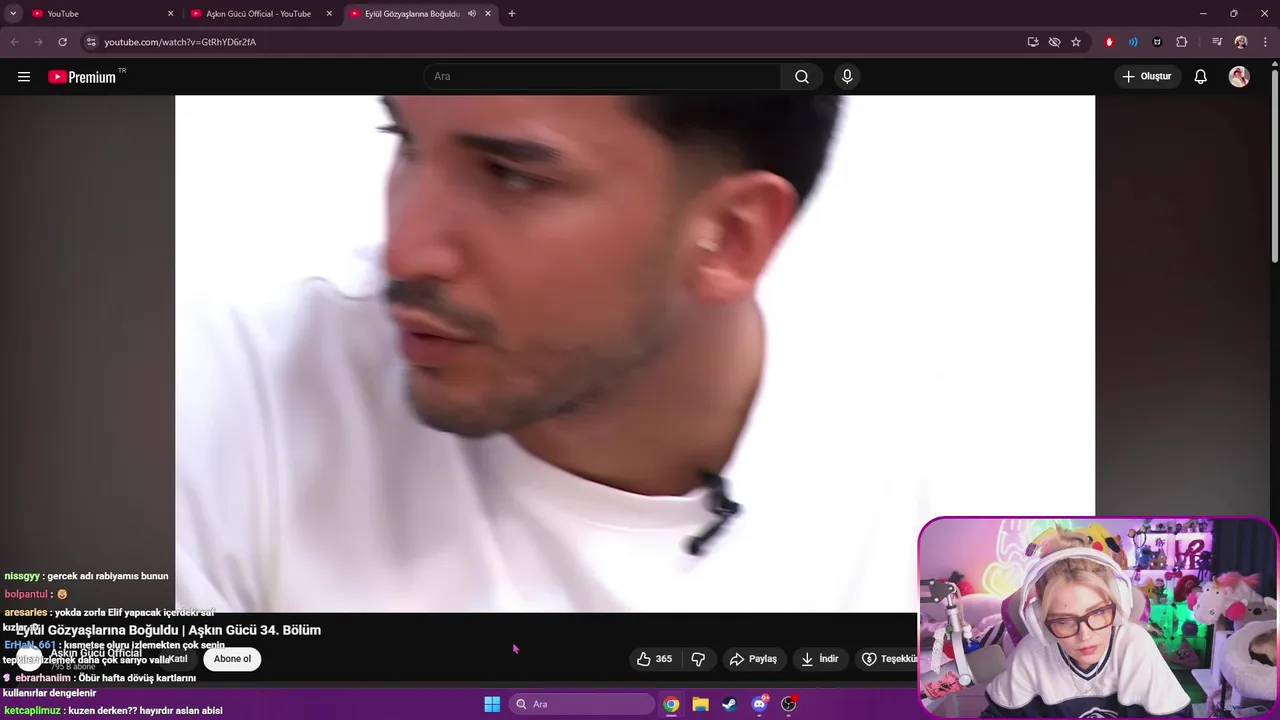Click chat message from nissgyy
Image resolution: width=1280 pixels, height=720 pixels.
[x=86, y=576]
